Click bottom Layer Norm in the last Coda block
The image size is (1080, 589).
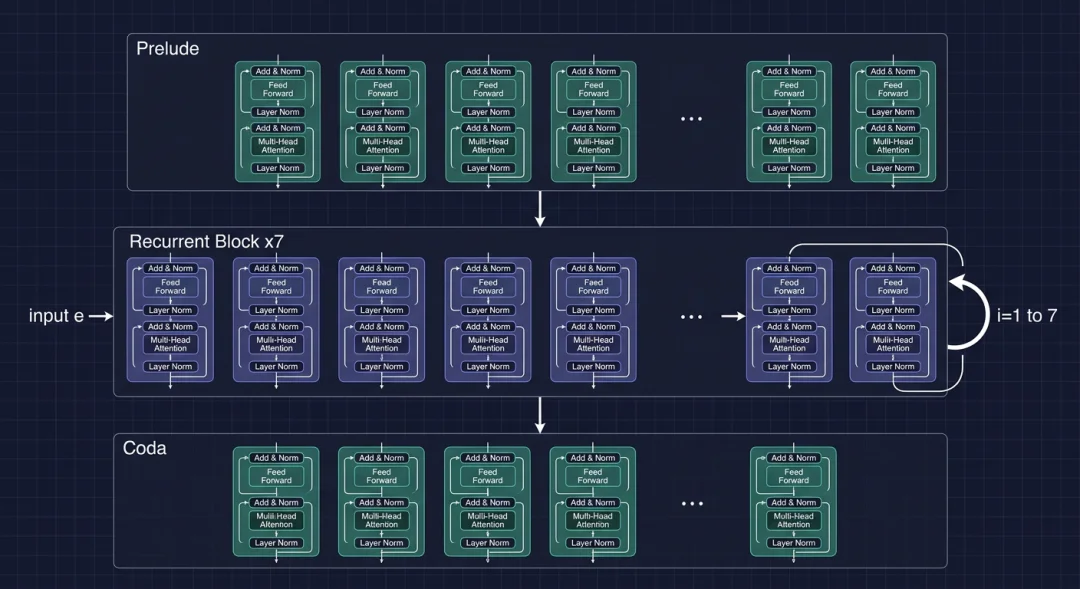[793, 543]
